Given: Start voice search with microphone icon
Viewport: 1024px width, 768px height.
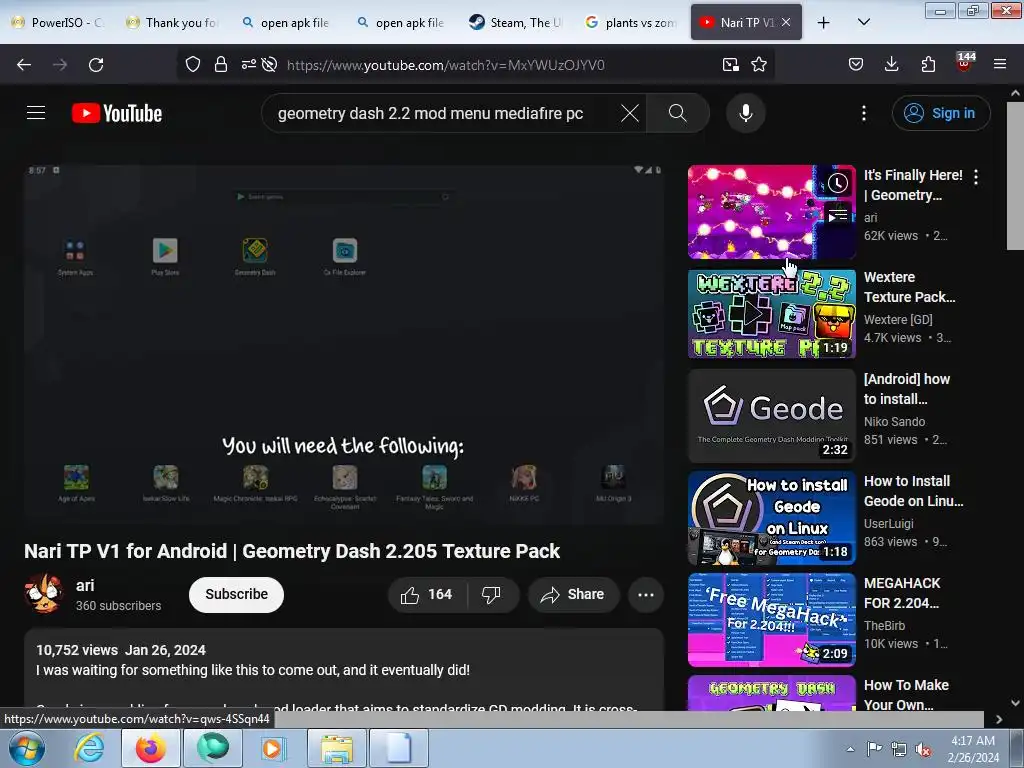Looking at the screenshot, I should pyautogui.click(x=746, y=113).
